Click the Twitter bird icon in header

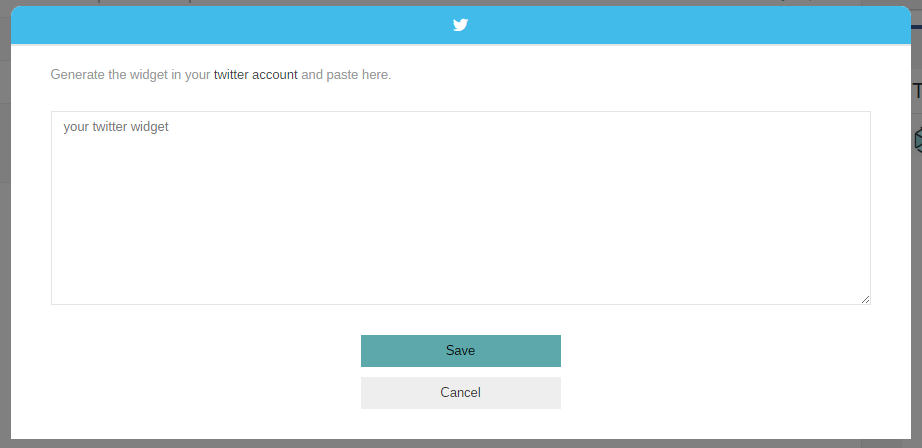(460, 25)
